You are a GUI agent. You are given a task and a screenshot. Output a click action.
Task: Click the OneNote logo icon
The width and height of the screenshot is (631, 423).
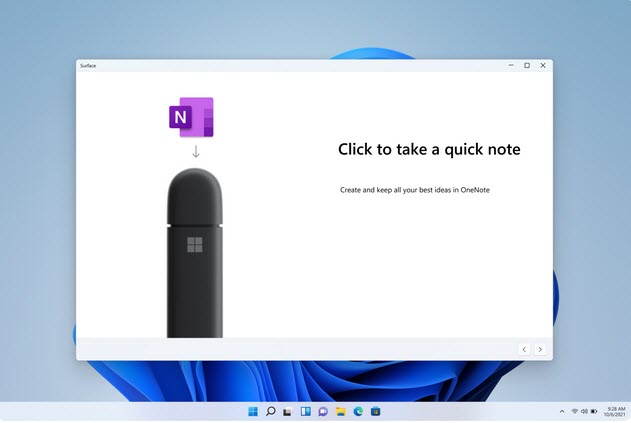tap(192, 117)
